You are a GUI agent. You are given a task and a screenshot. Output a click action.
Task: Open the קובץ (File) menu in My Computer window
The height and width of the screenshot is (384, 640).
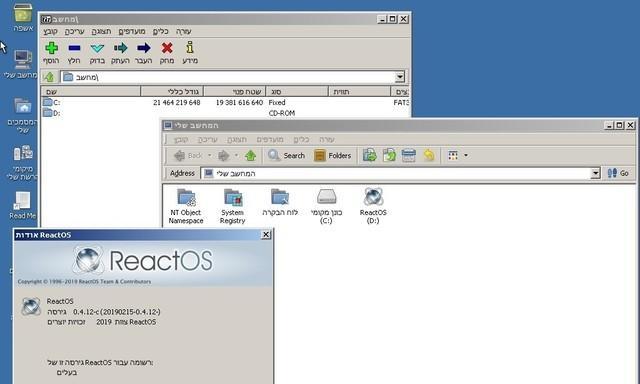(x=181, y=140)
